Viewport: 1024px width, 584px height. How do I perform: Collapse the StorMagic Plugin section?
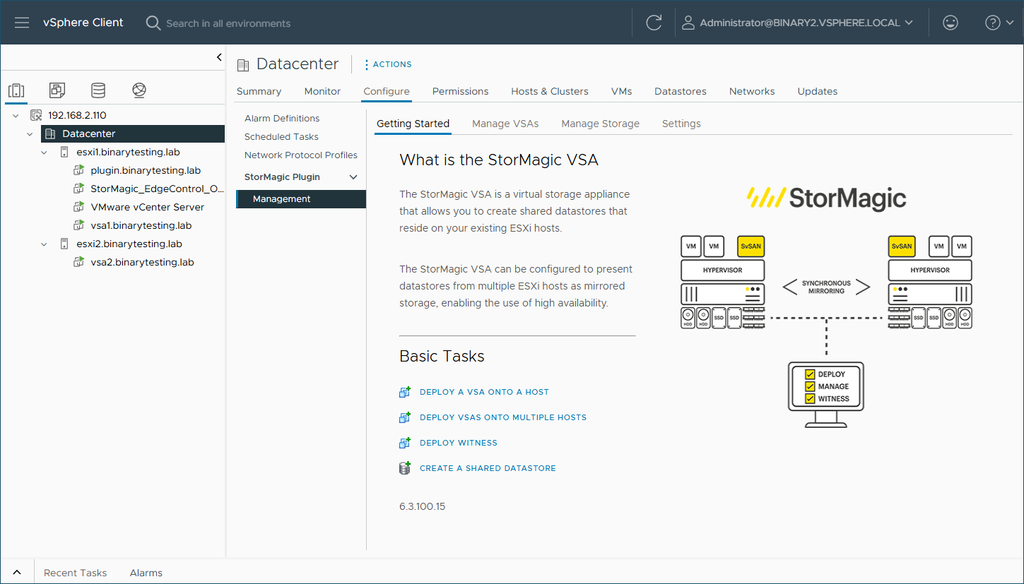coord(353,177)
